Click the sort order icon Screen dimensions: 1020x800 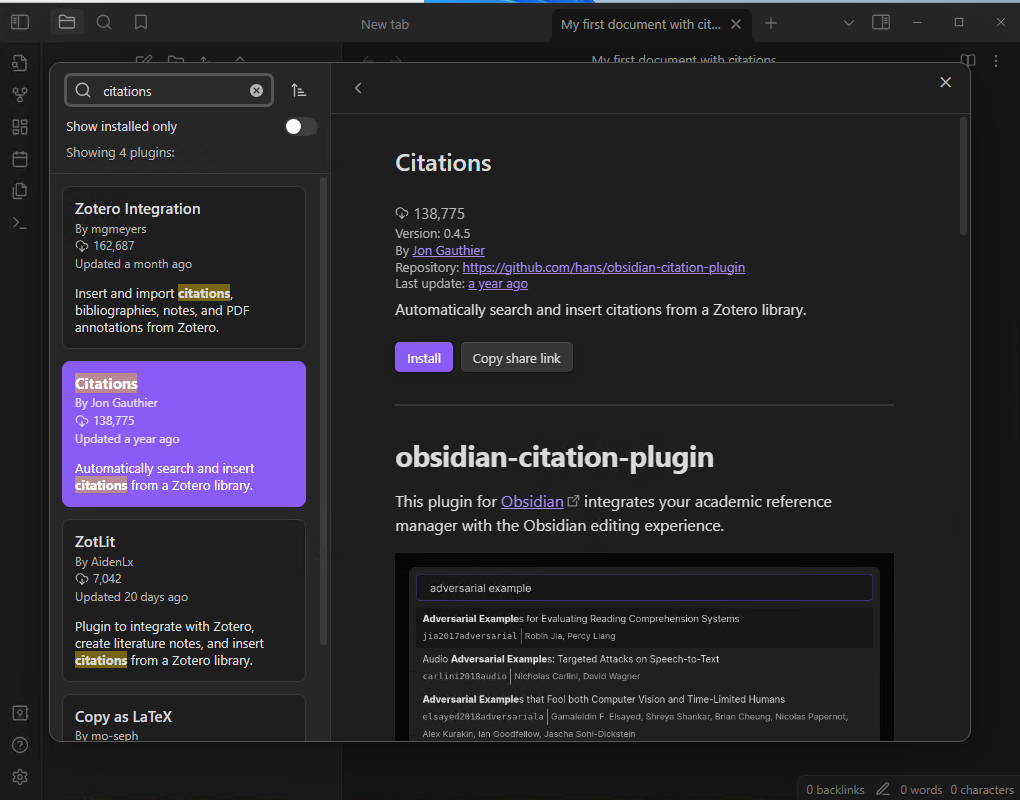(299, 90)
